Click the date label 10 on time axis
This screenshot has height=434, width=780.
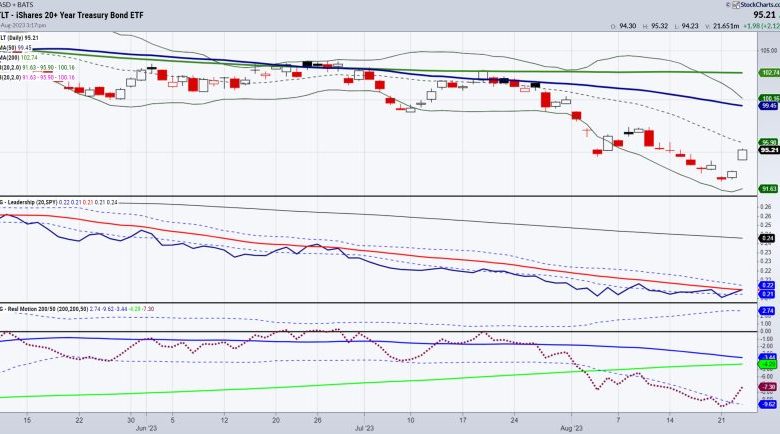coord(411,420)
